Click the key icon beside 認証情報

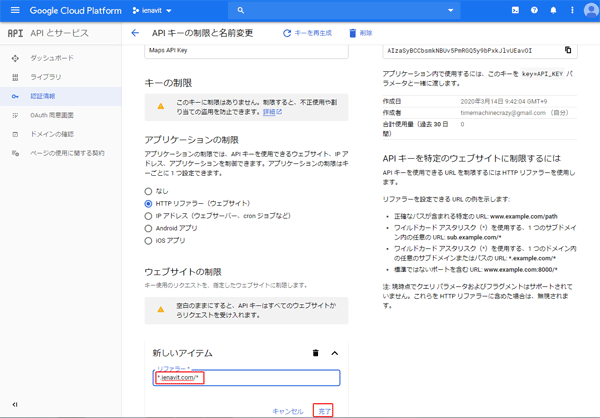click(x=15, y=96)
